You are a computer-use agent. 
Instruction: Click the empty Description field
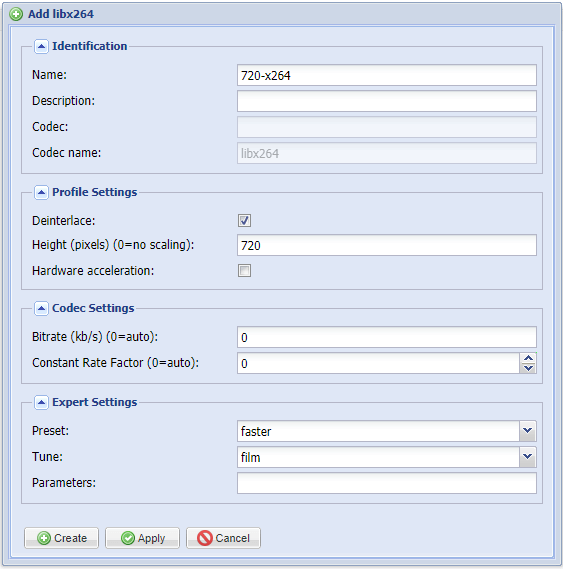tap(387, 101)
